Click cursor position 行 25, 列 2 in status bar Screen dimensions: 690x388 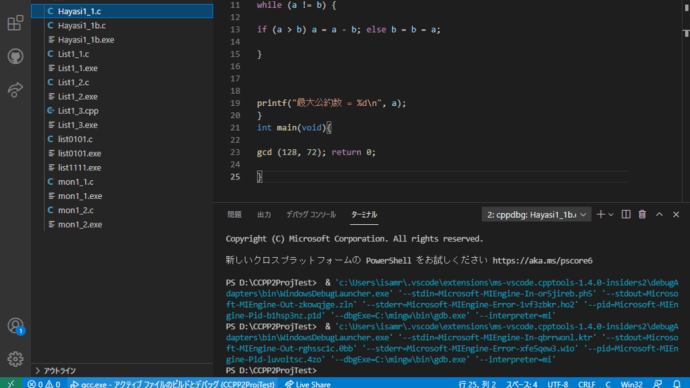(477, 384)
